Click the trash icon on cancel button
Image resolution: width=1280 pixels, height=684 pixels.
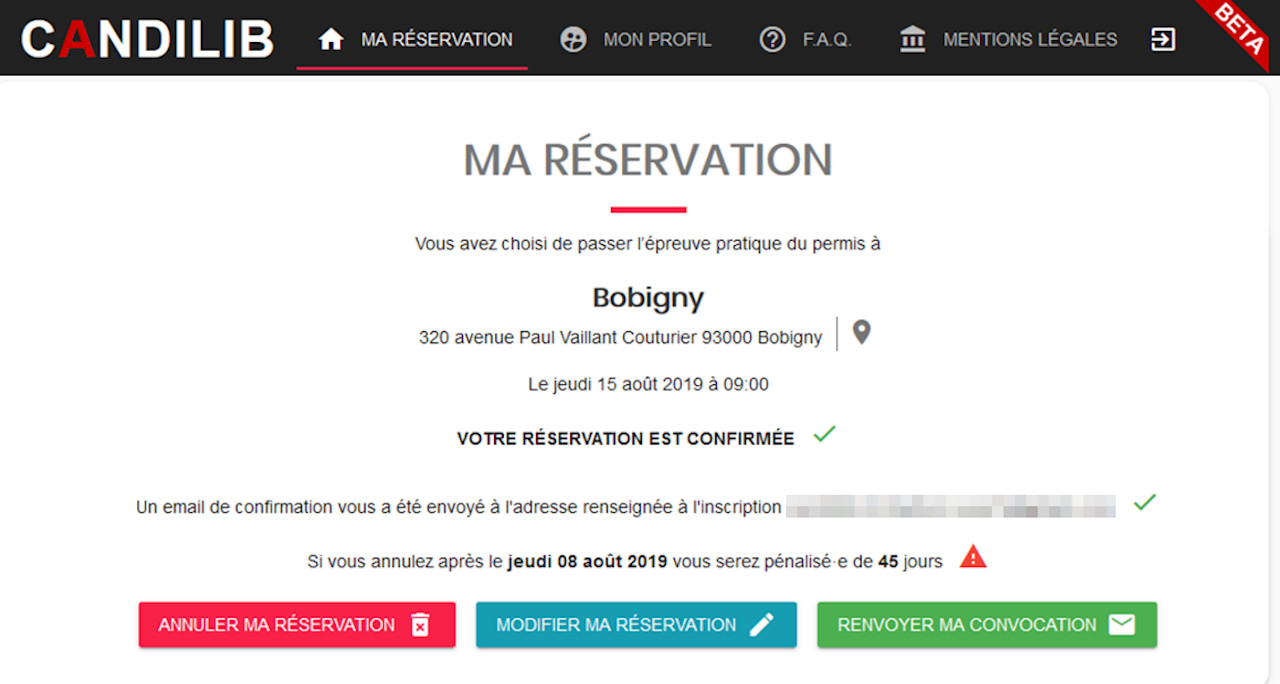point(421,625)
